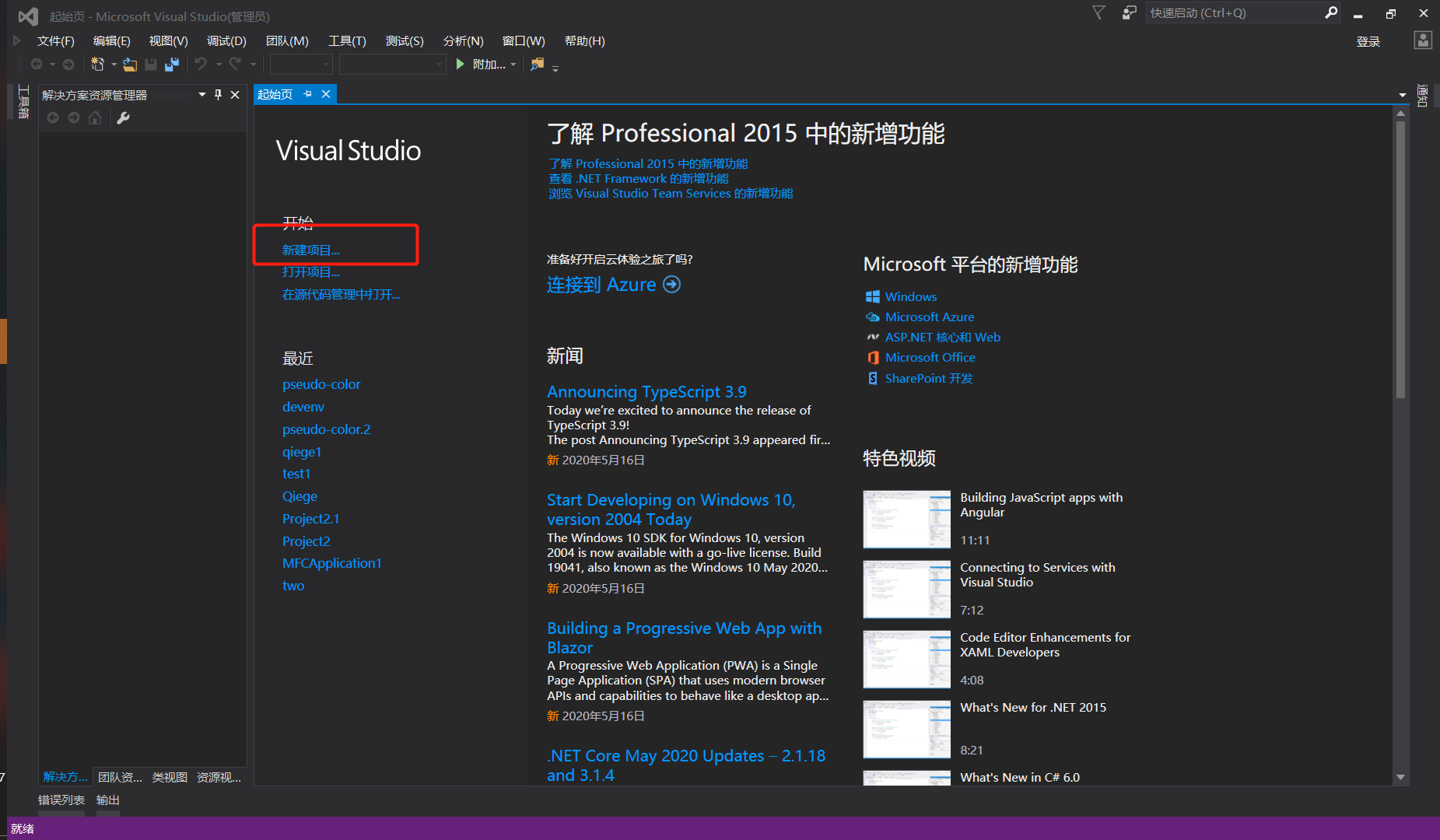The width and height of the screenshot is (1440, 840).
Task: Switch to the 团队资源 panel tab
Action: click(x=120, y=777)
